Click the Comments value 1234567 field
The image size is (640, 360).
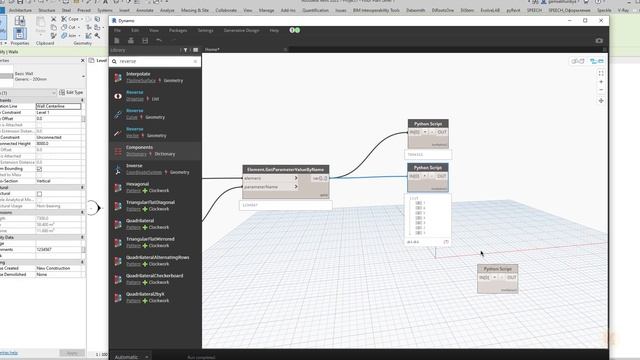58,249
